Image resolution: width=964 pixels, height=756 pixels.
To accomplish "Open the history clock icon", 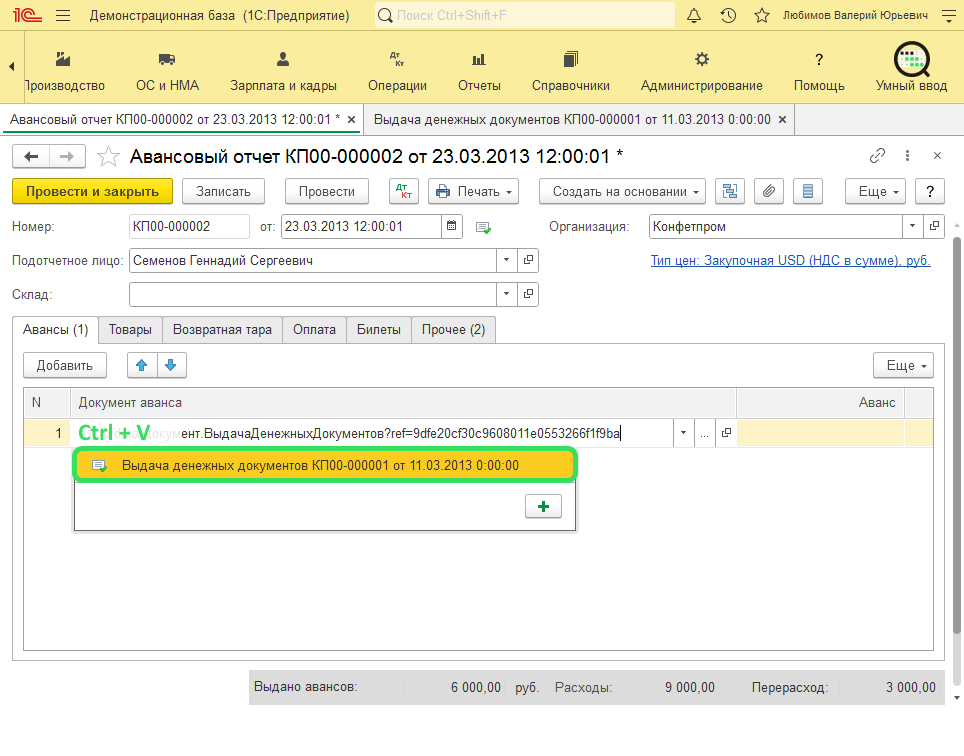I will (728, 15).
